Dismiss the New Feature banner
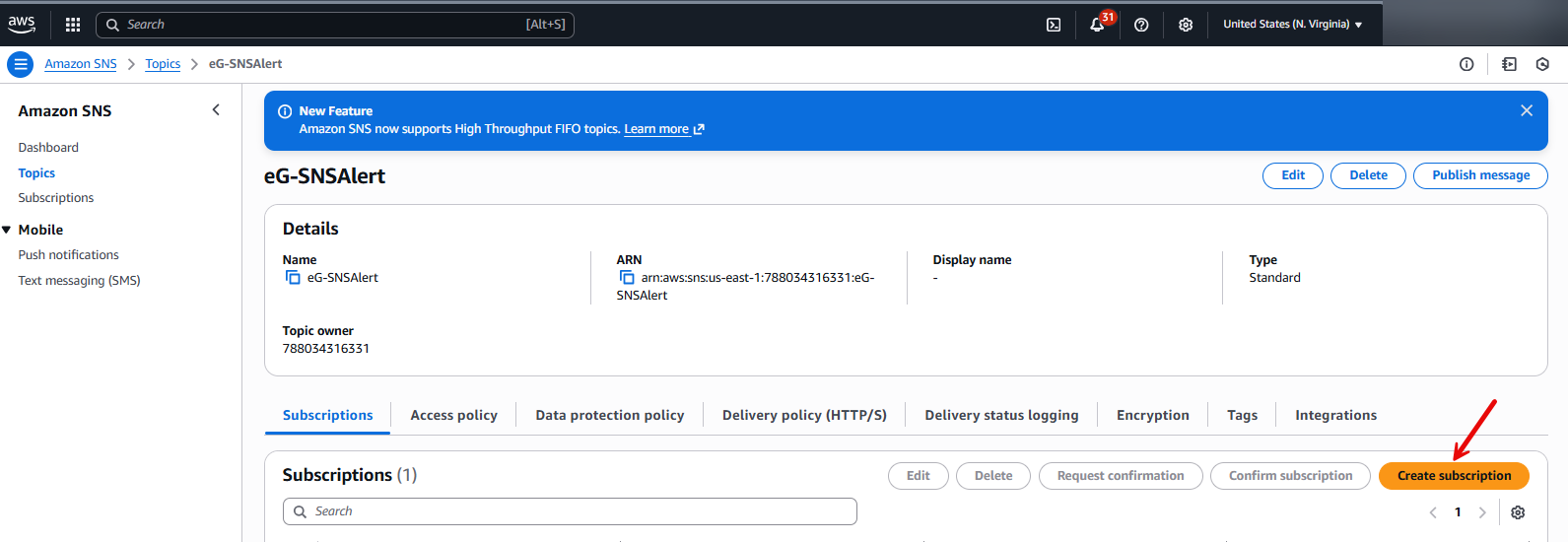This screenshot has width=1568, height=542. coord(1526,110)
